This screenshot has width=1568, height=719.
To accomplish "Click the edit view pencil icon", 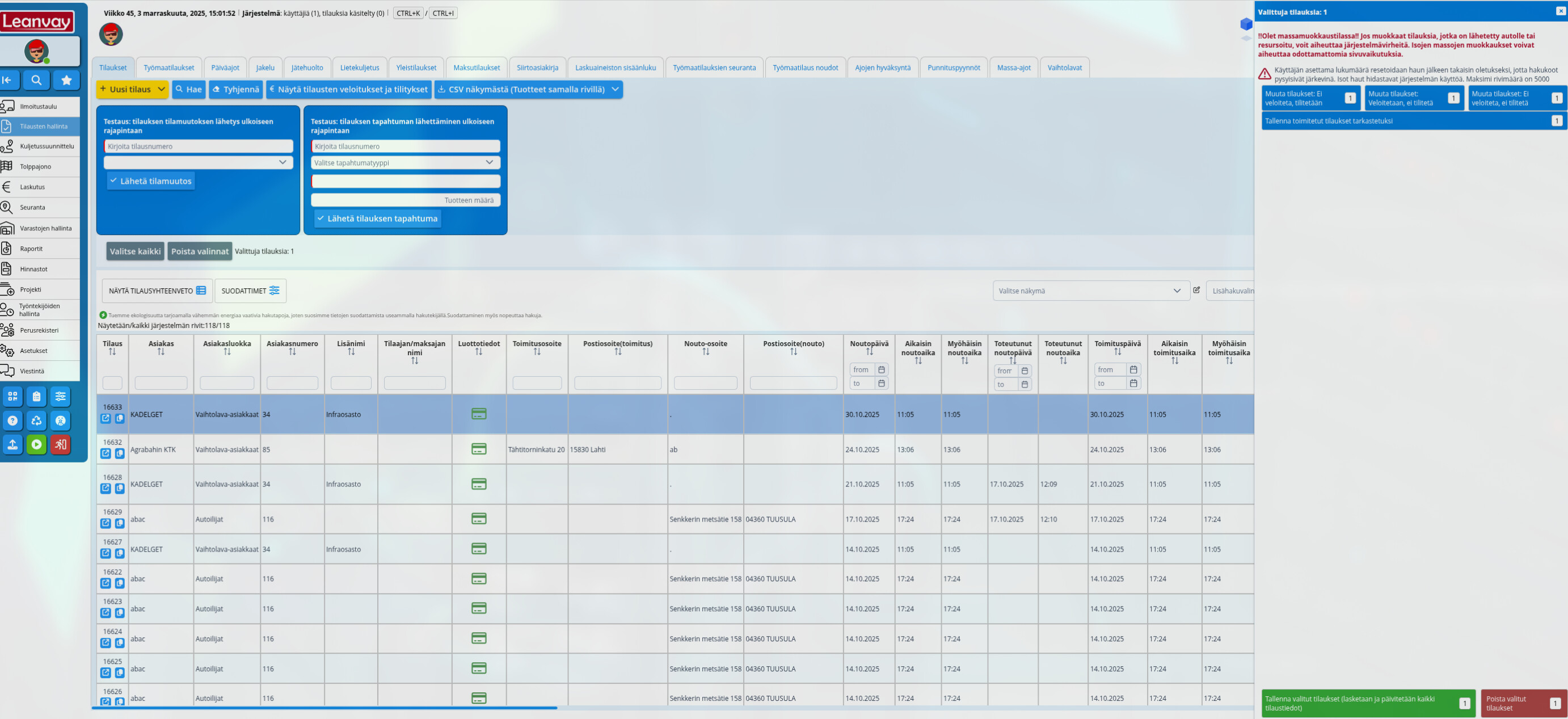I will click(1196, 291).
